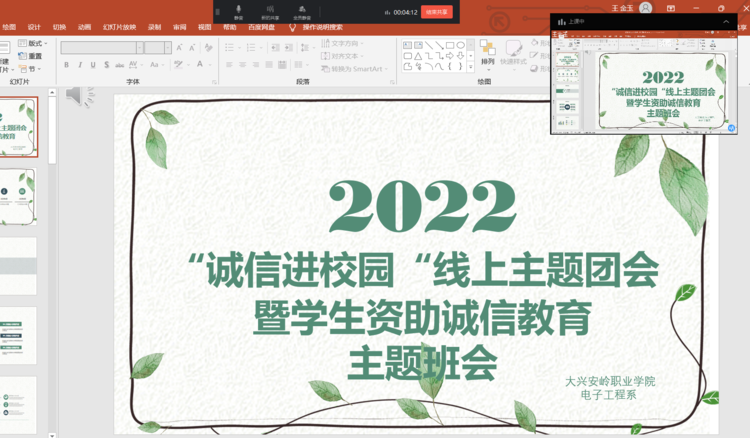Select the arrow line shape
Screen dimensions: 750x438
click(x=439, y=45)
